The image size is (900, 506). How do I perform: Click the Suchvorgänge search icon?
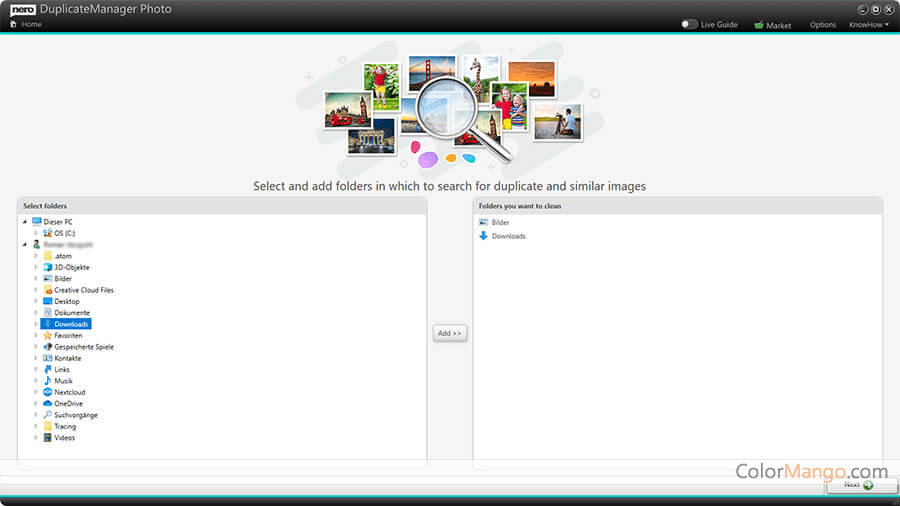click(x=48, y=415)
